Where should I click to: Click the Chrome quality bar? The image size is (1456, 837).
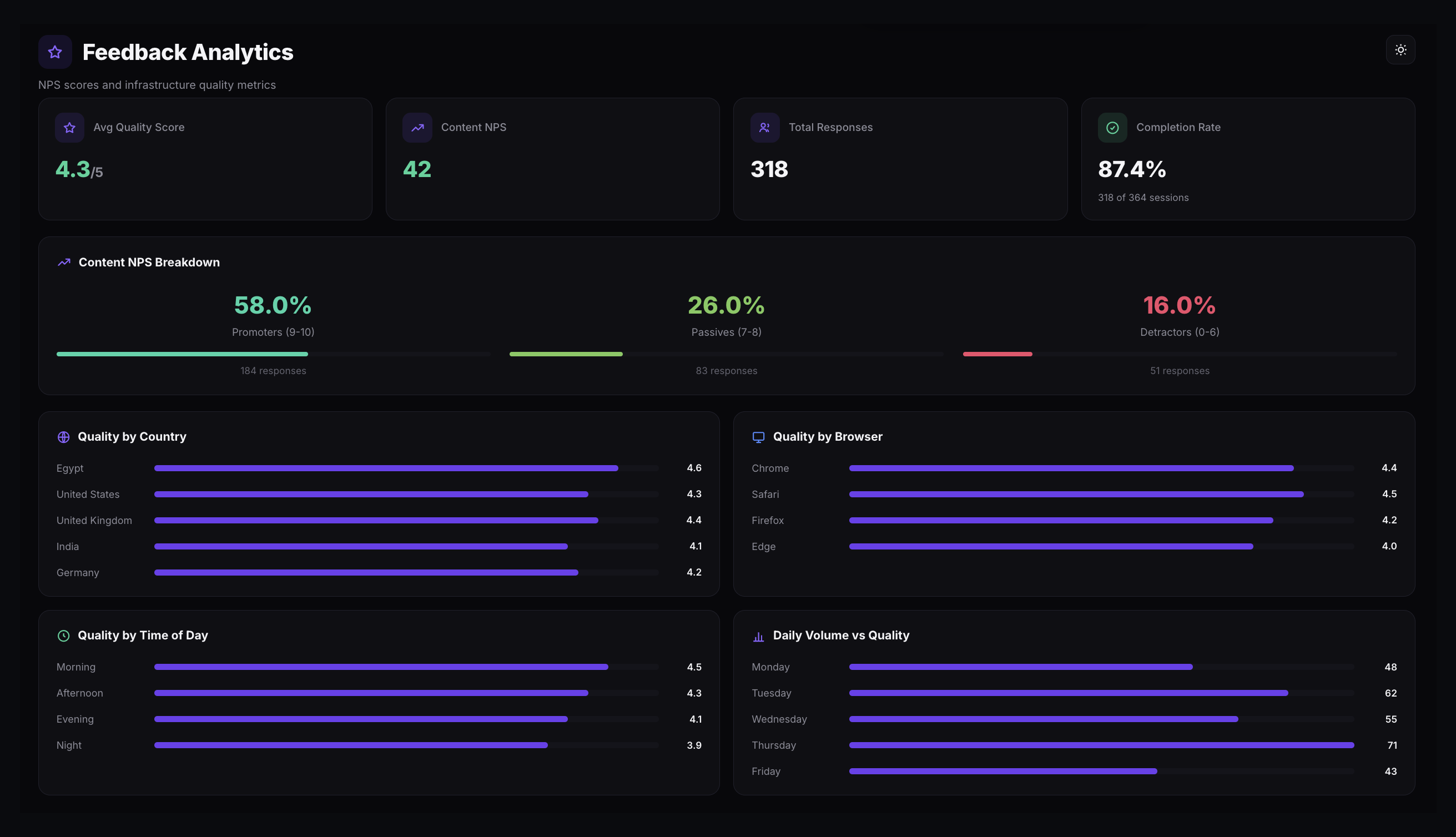coord(1101,468)
